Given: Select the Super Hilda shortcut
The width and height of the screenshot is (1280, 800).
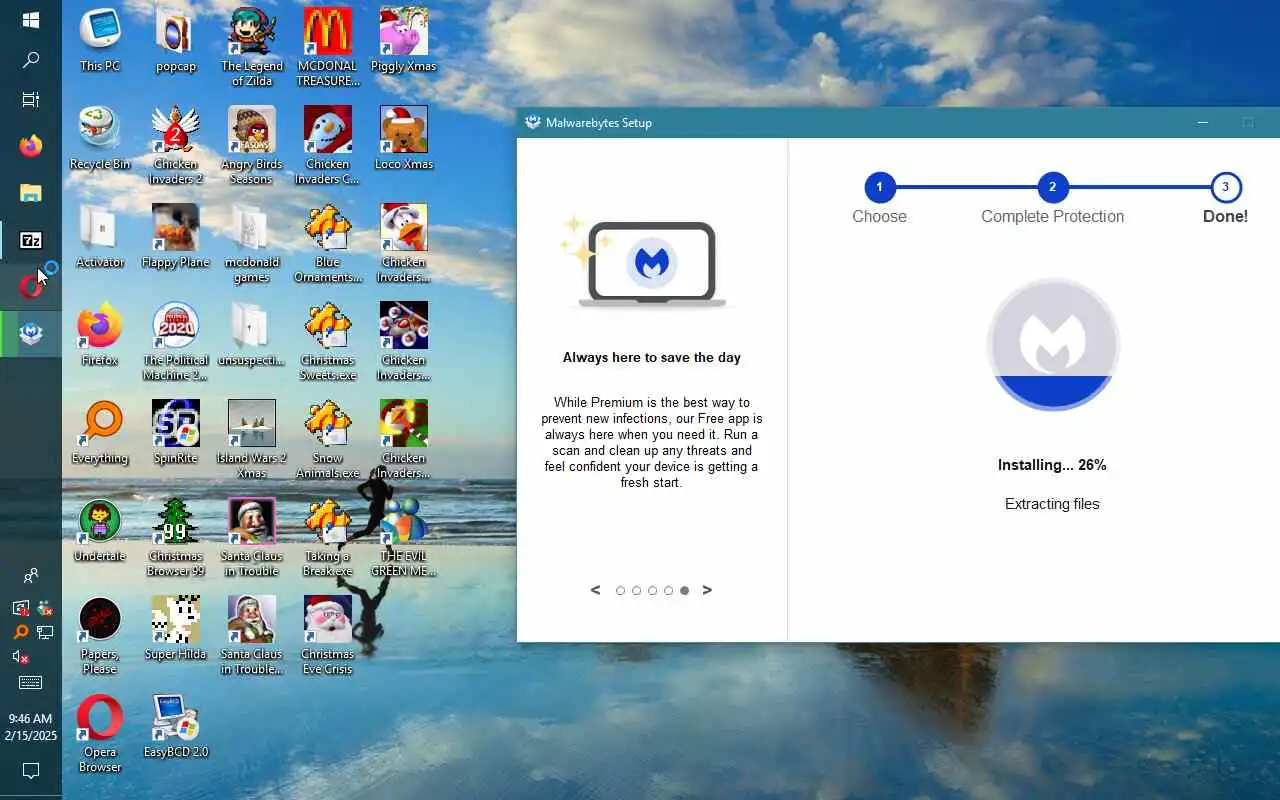Looking at the screenshot, I should 176,629.
